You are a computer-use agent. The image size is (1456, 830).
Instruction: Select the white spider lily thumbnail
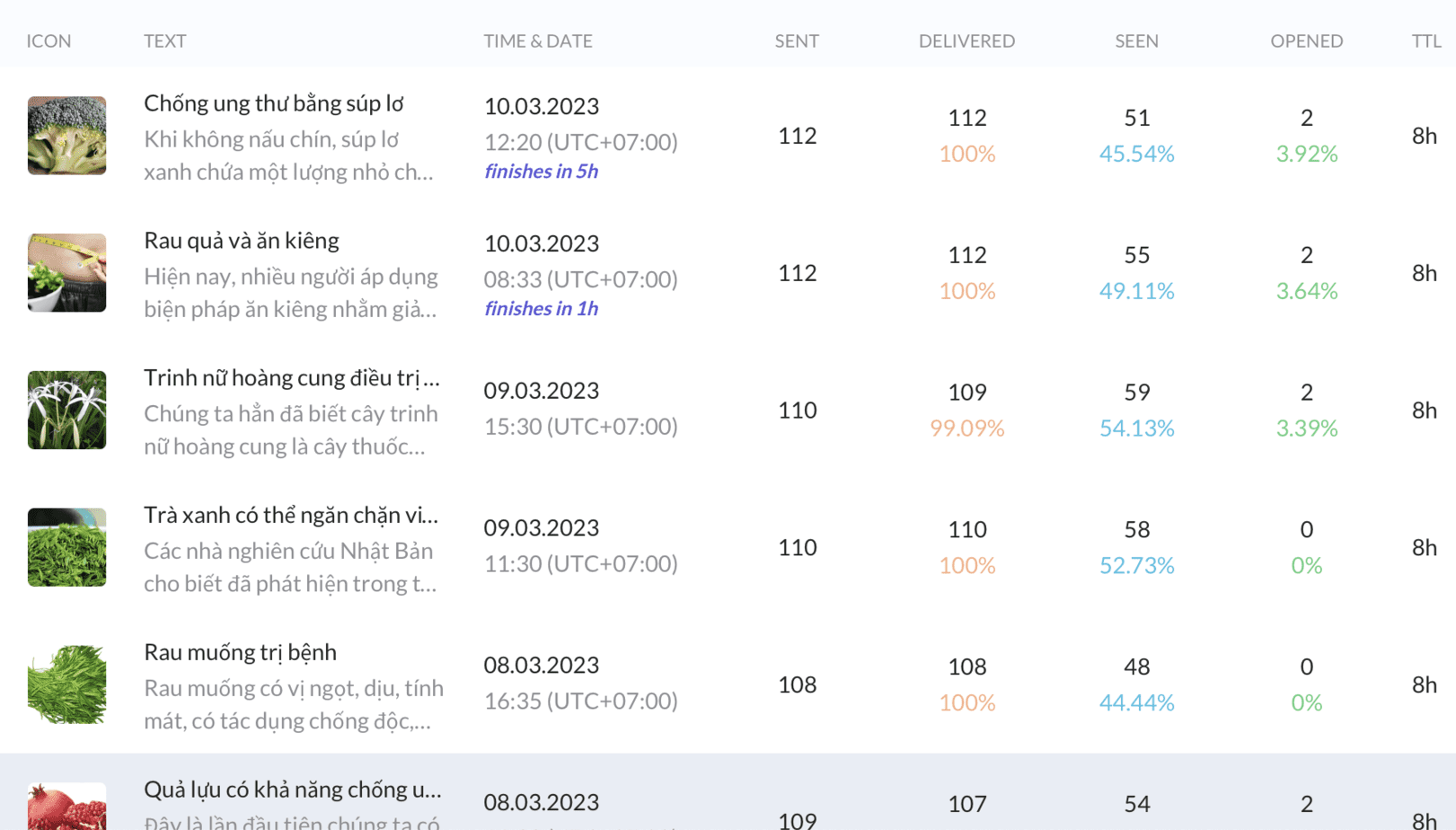(66, 411)
